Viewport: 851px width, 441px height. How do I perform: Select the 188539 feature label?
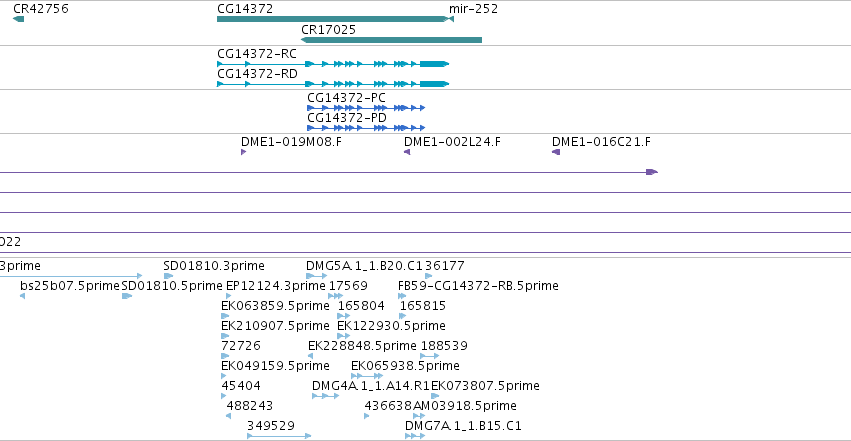(x=444, y=346)
